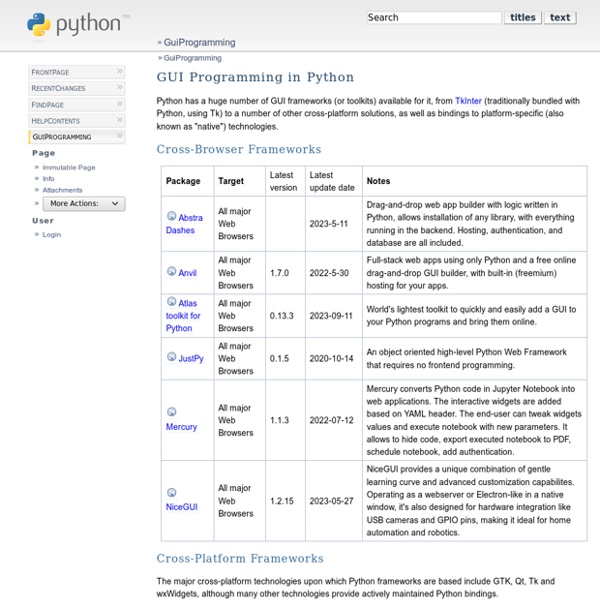Open Immutable Page link
The image size is (600, 600).
point(69,168)
